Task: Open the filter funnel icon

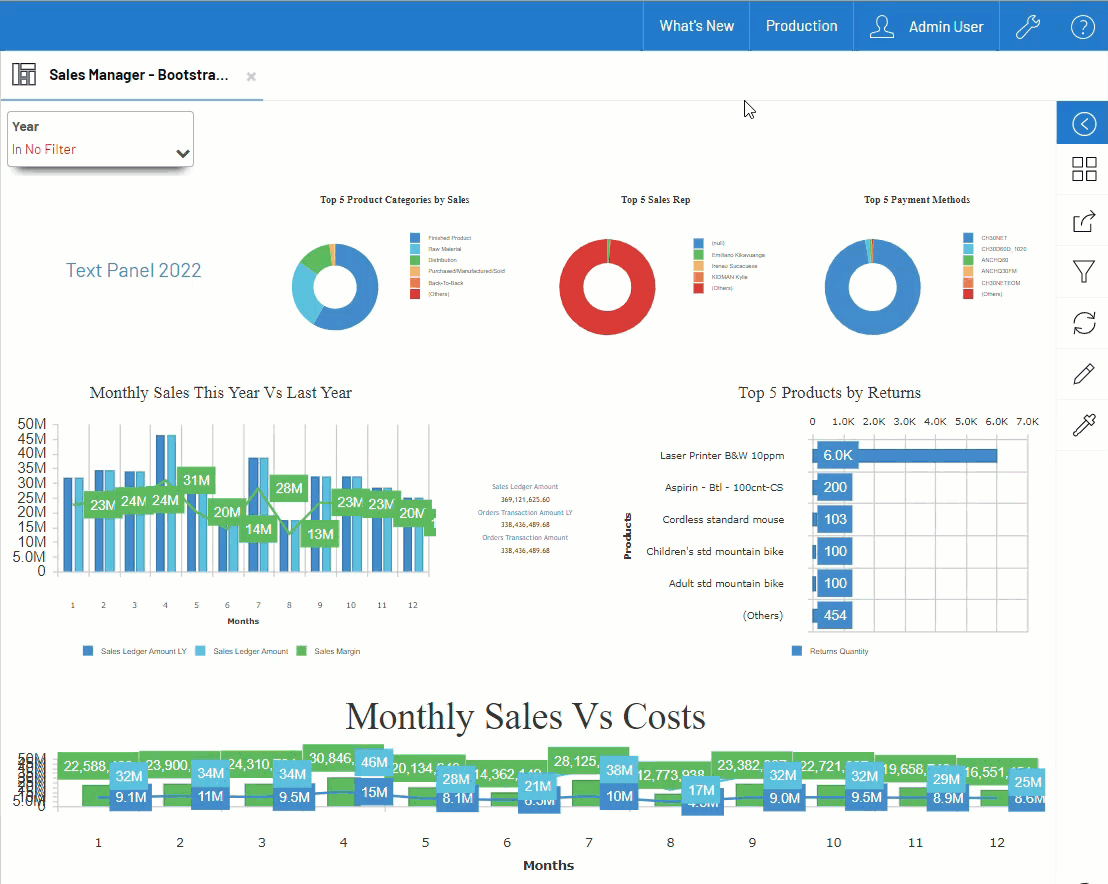Action: [x=1083, y=272]
